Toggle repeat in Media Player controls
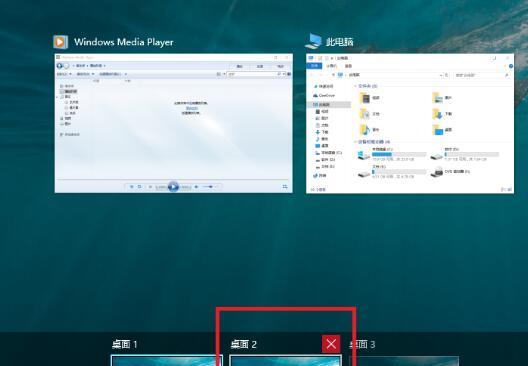 [x=139, y=187]
